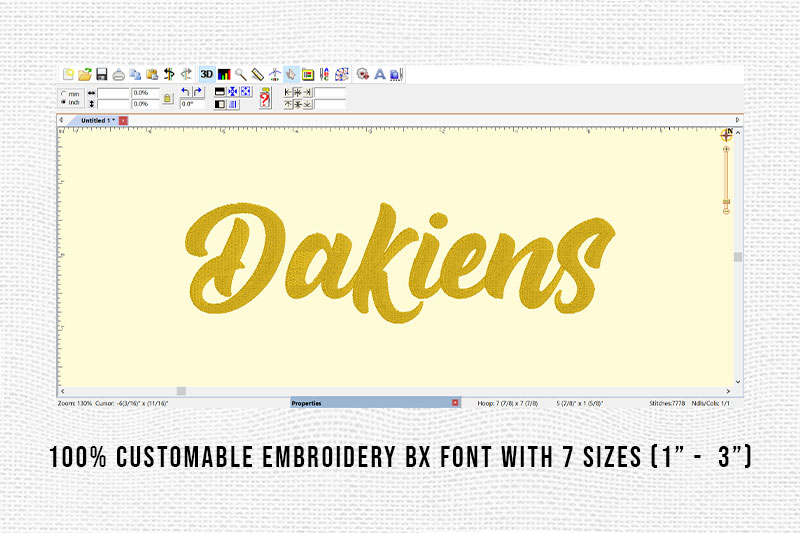Toggle the aspect ratio lock
The image size is (800, 533).
pos(167,98)
